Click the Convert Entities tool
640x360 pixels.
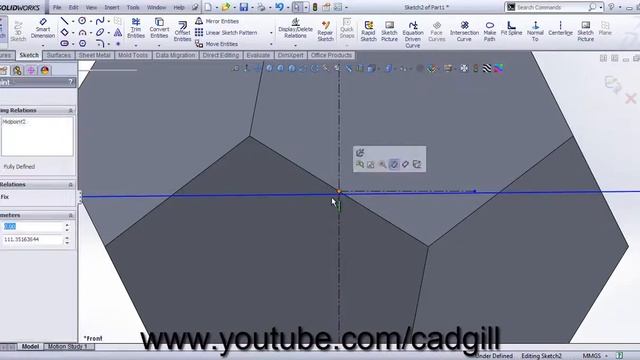click(x=159, y=28)
